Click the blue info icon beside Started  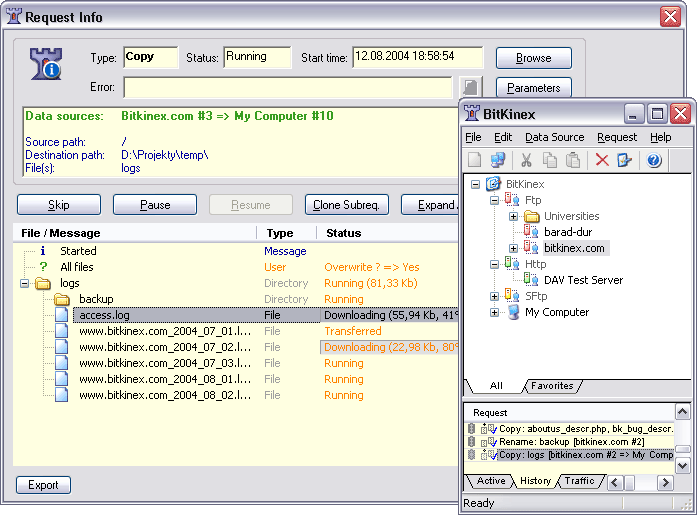pos(43,251)
